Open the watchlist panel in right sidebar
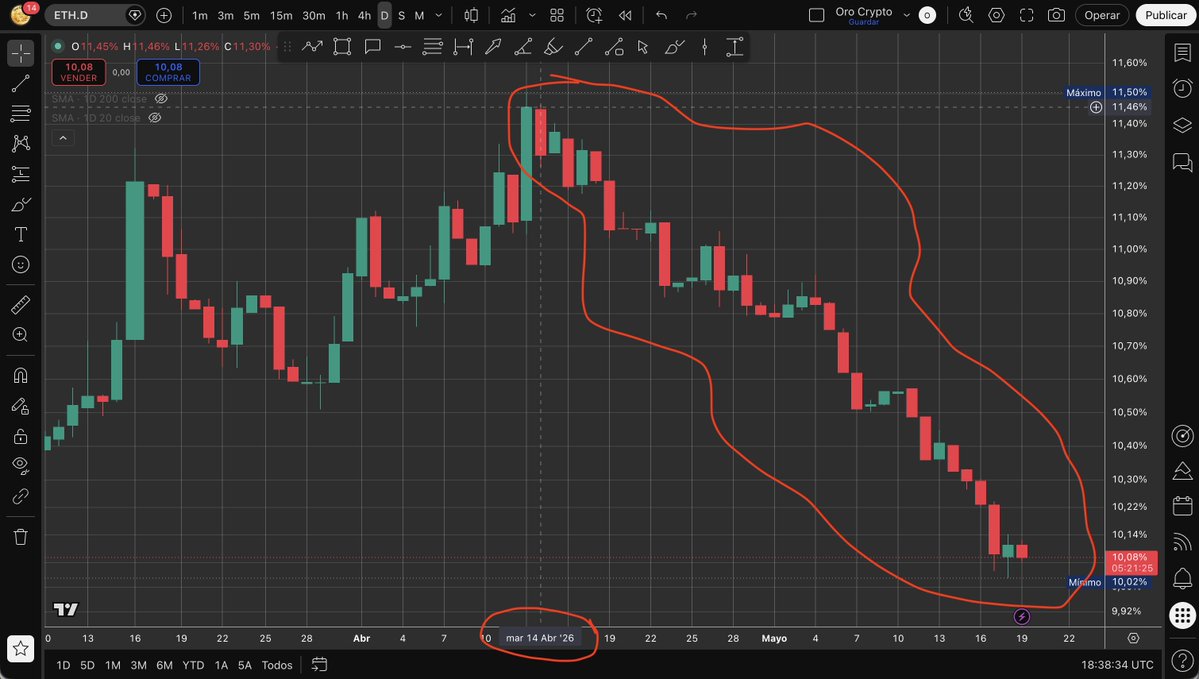Viewport: 1199px width, 679px height. click(1182, 53)
